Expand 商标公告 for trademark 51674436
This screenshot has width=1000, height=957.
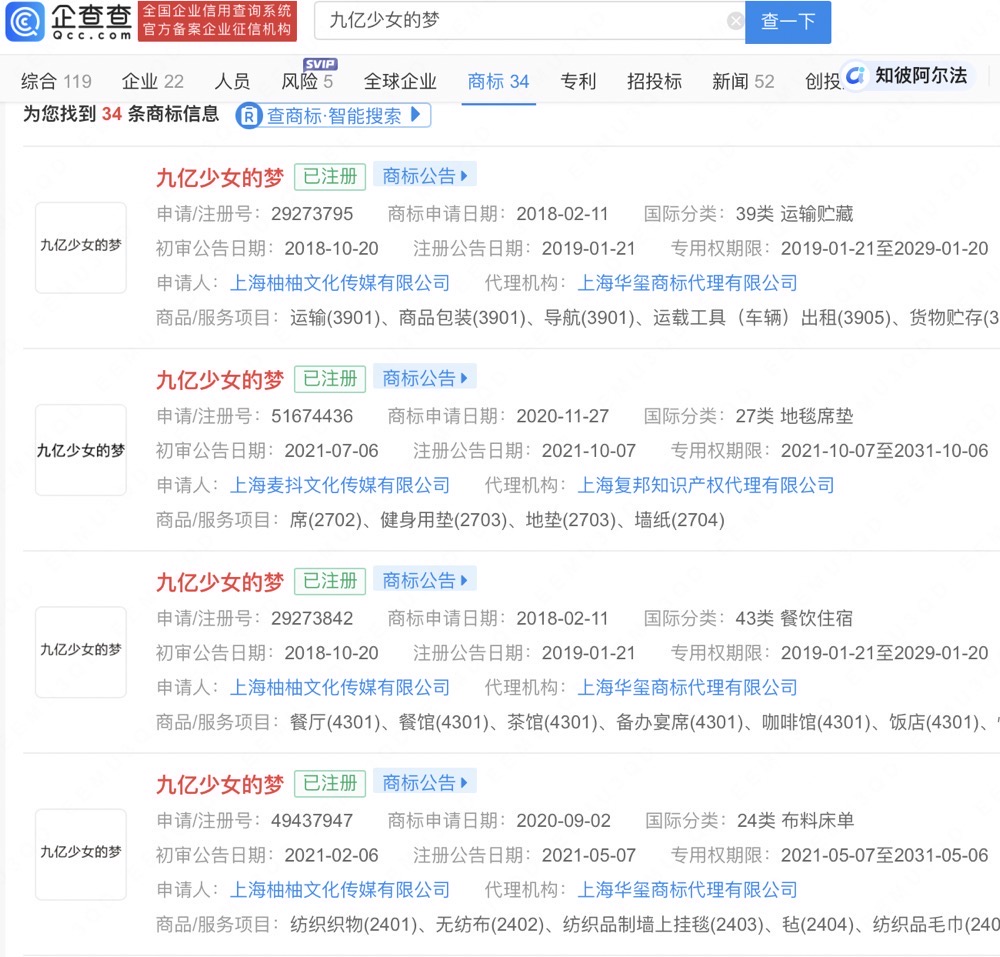425,377
